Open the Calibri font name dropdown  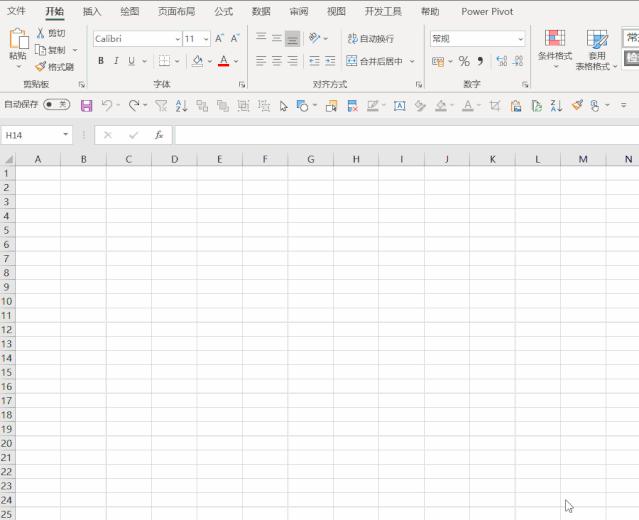click(x=178, y=39)
